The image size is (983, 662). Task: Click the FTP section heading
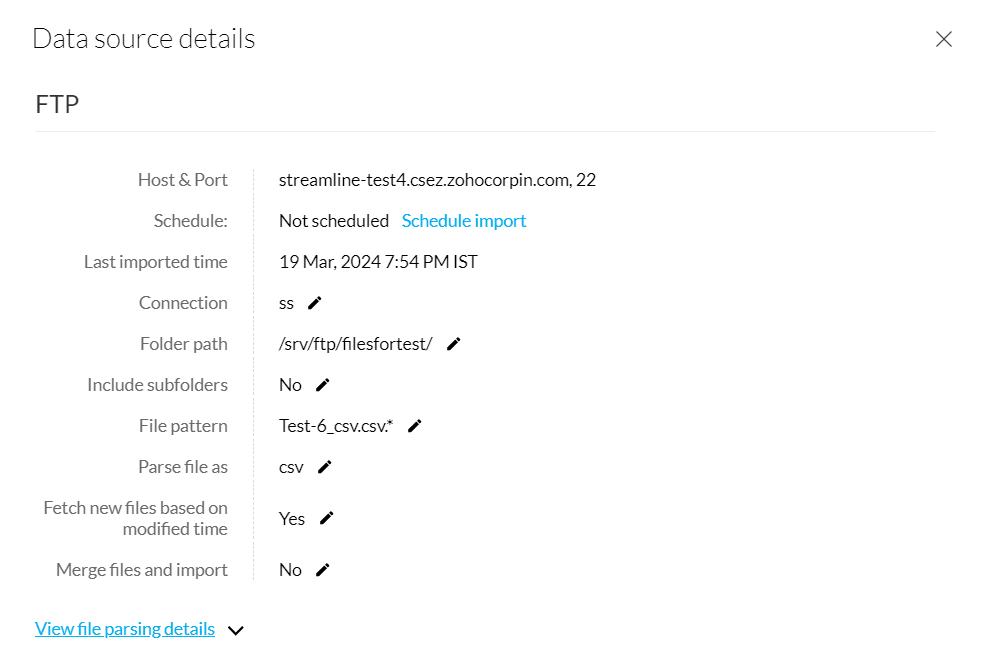pyautogui.click(x=57, y=104)
